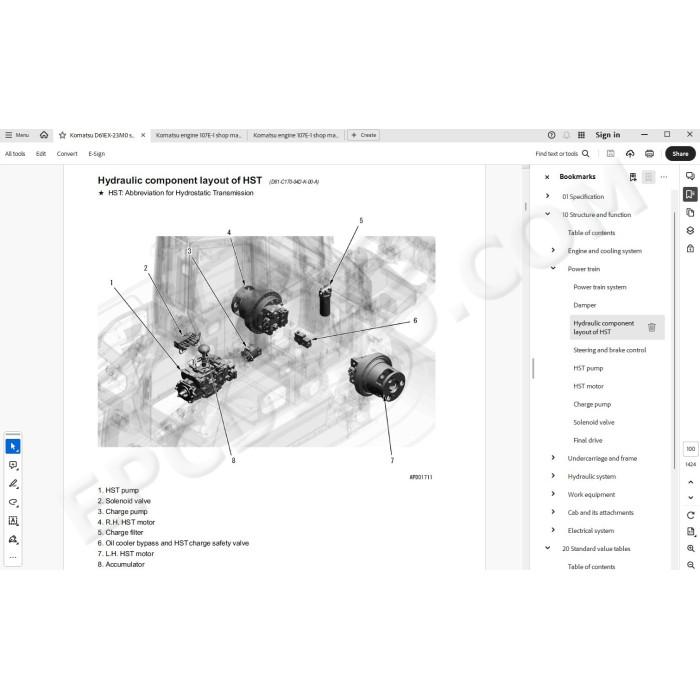Expand Engine and cooling system bookmark
The width and height of the screenshot is (700, 700).
click(x=553, y=250)
